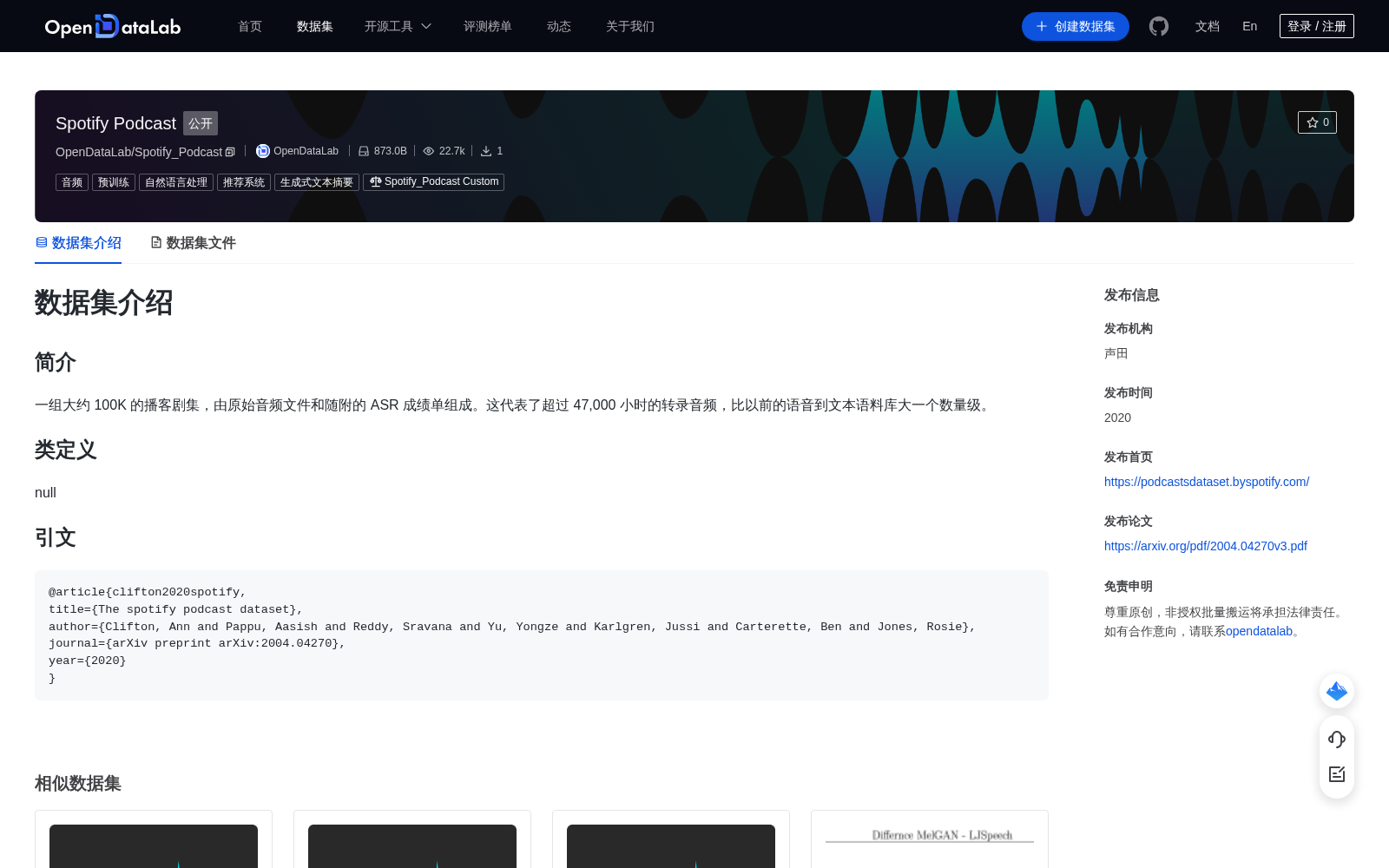Click the citation code block starting @article{clifton2020spotify
This screenshot has width=1389, height=868.
tap(542, 635)
